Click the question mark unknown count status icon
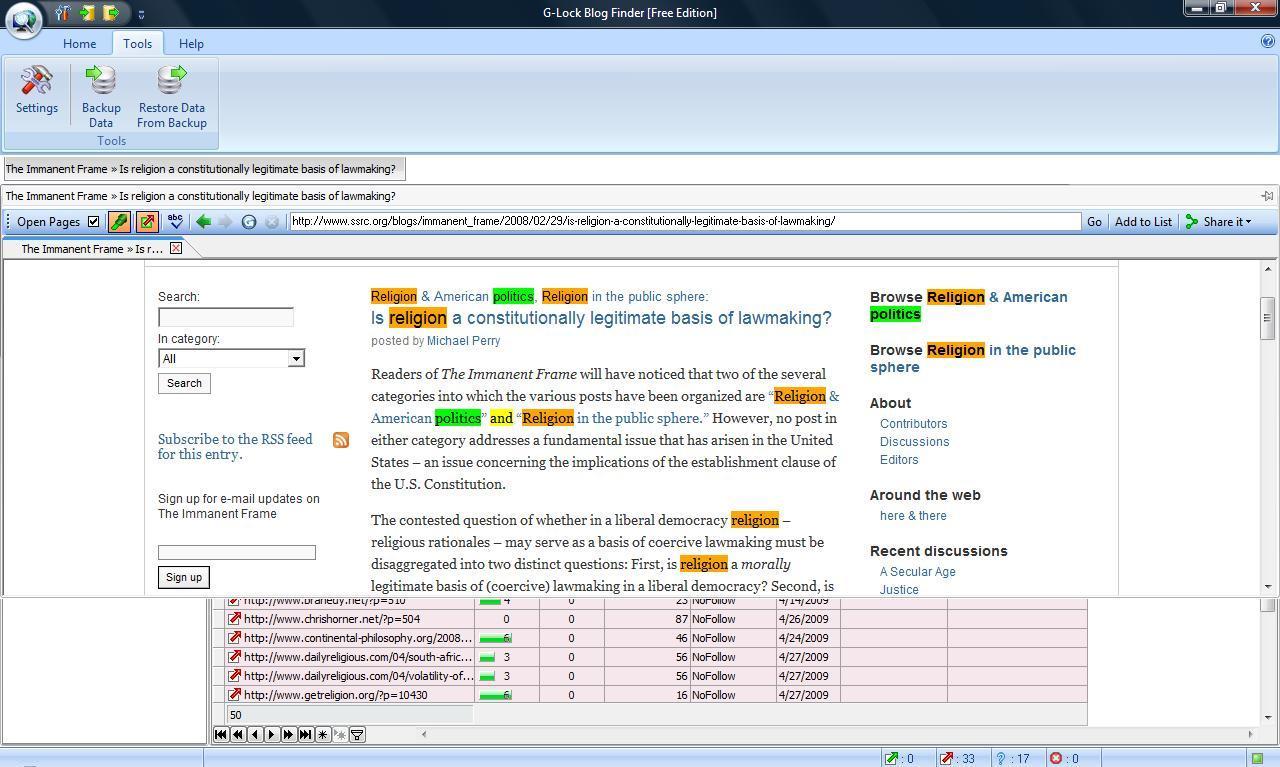The width and height of the screenshot is (1280, 767). click(x=1001, y=759)
